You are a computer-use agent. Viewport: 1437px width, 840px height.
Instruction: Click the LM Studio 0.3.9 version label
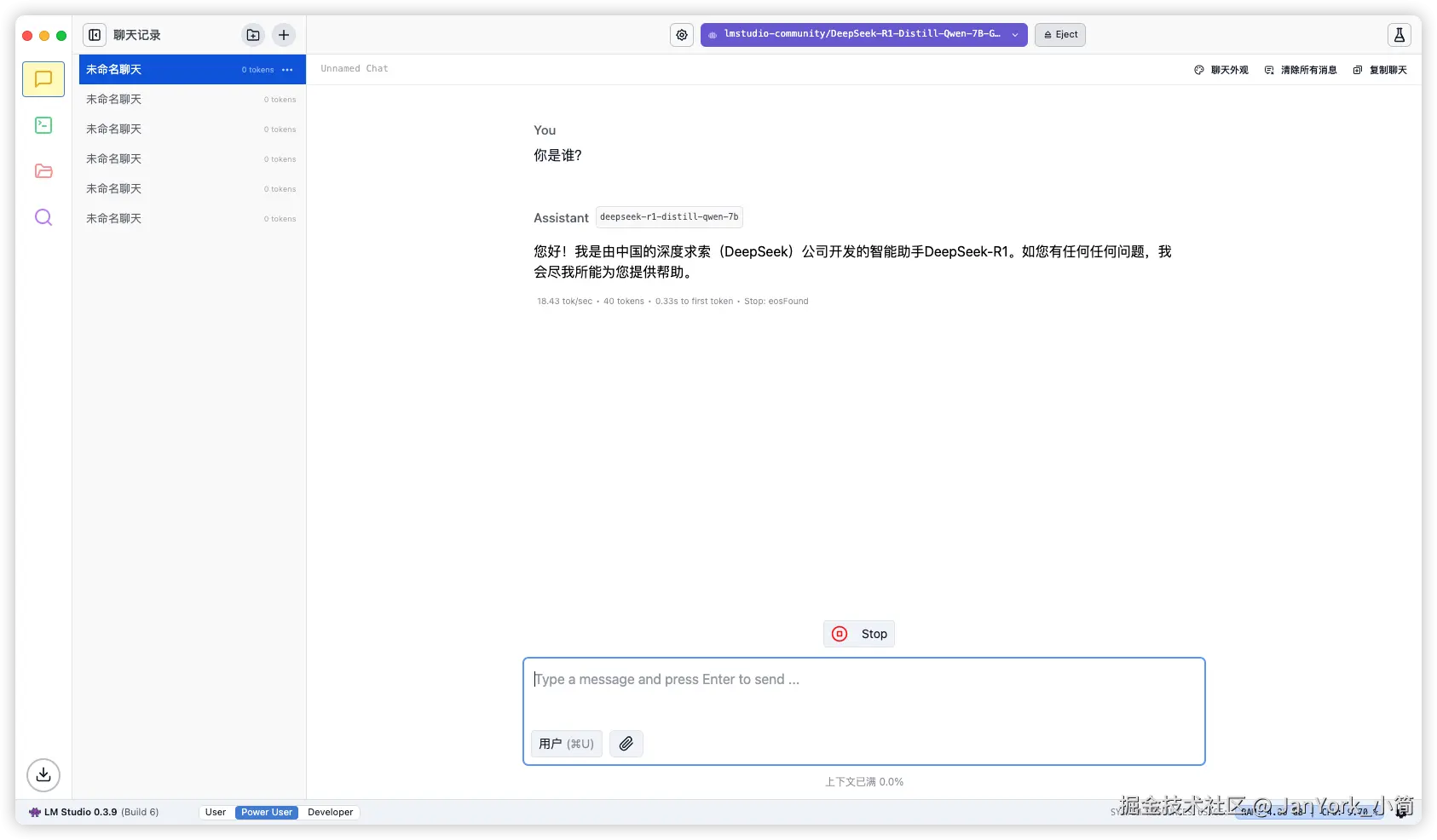point(94,813)
